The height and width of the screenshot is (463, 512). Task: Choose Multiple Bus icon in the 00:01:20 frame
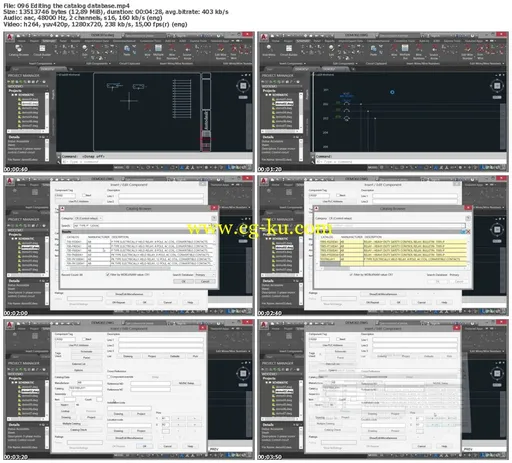405,49
